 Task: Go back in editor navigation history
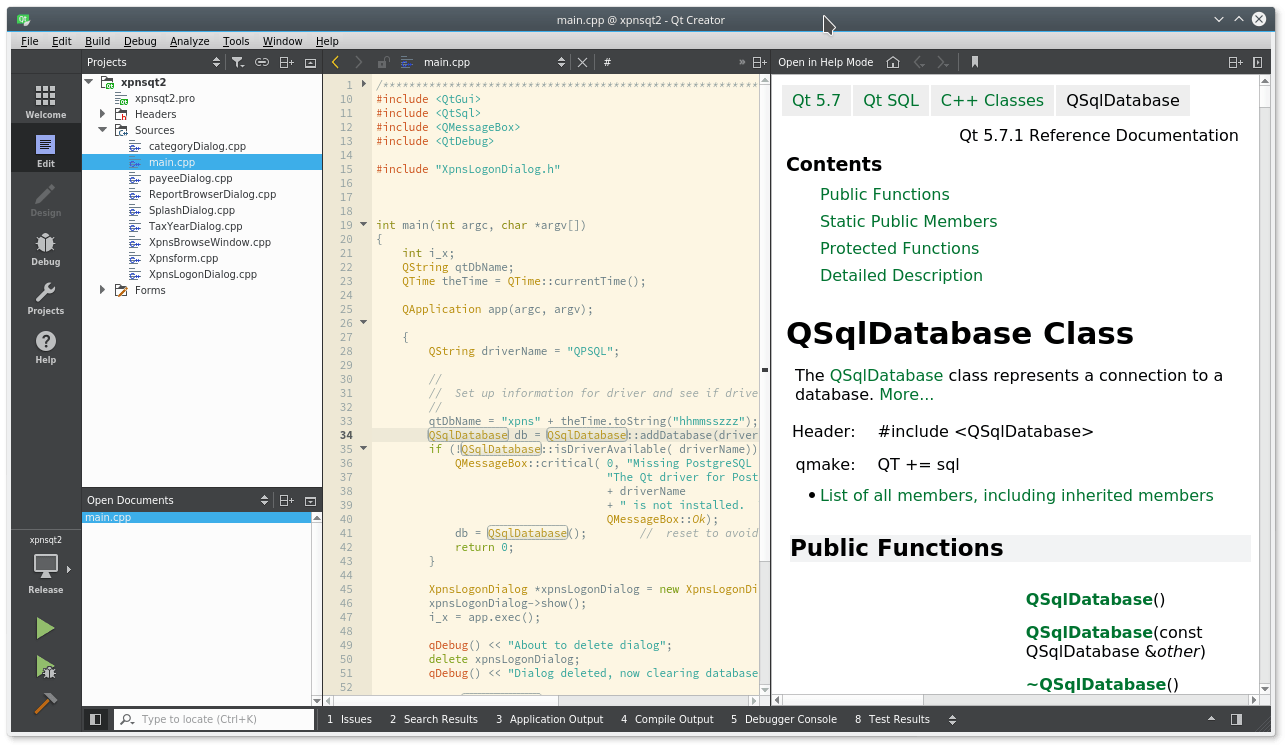[x=335, y=62]
